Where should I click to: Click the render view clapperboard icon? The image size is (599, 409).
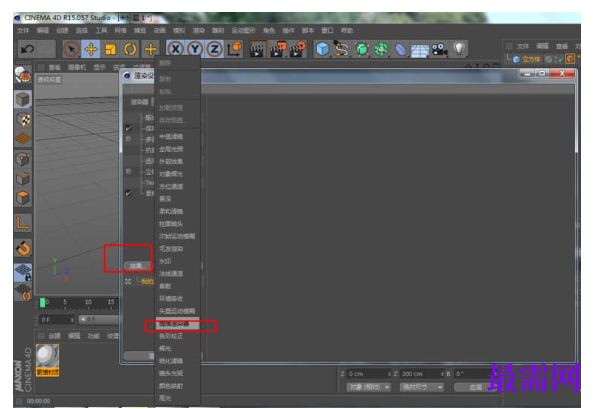click(257, 49)
